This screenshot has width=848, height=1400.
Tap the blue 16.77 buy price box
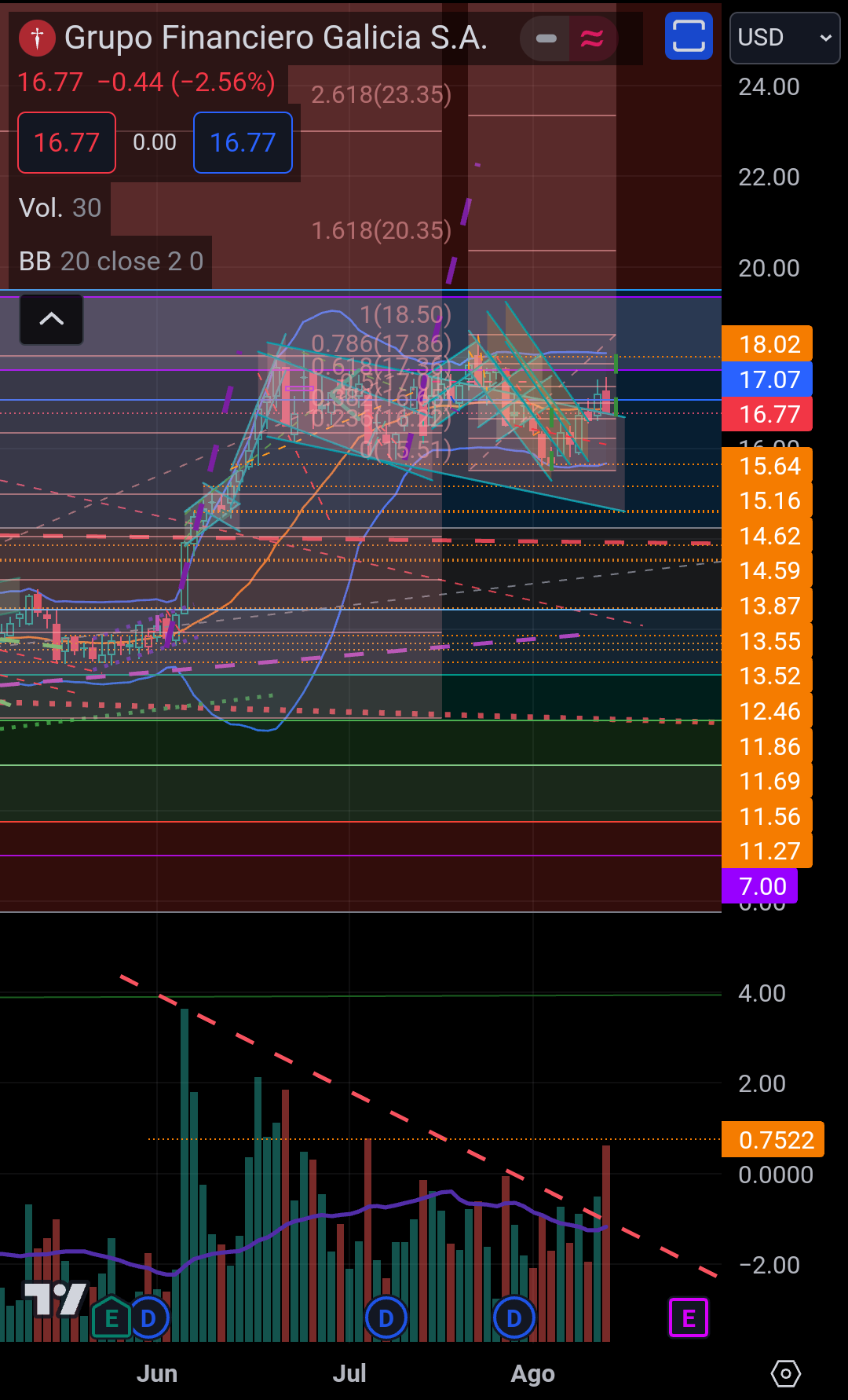(243, 142)
